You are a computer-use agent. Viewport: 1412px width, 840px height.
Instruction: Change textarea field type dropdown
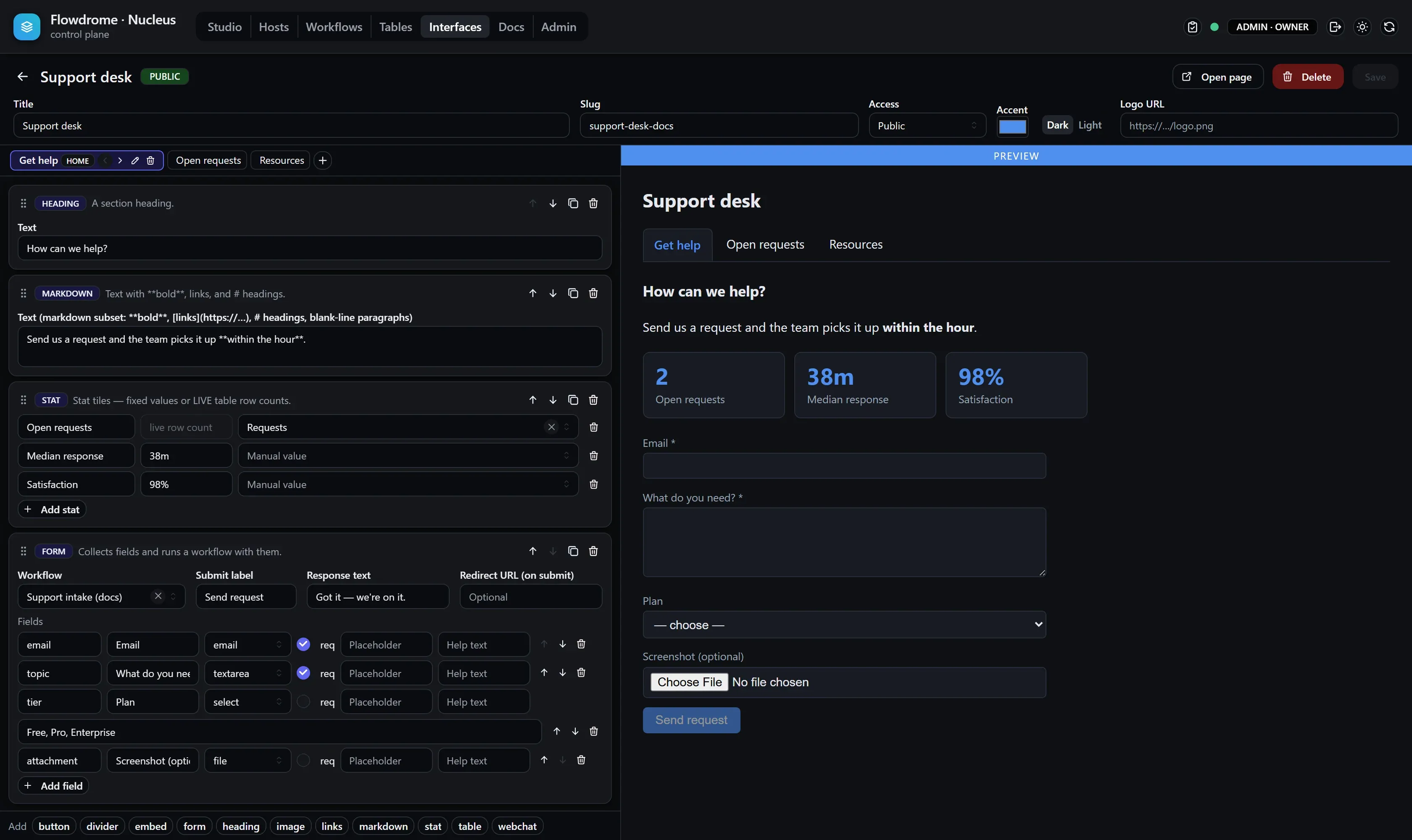click(248, 673)
